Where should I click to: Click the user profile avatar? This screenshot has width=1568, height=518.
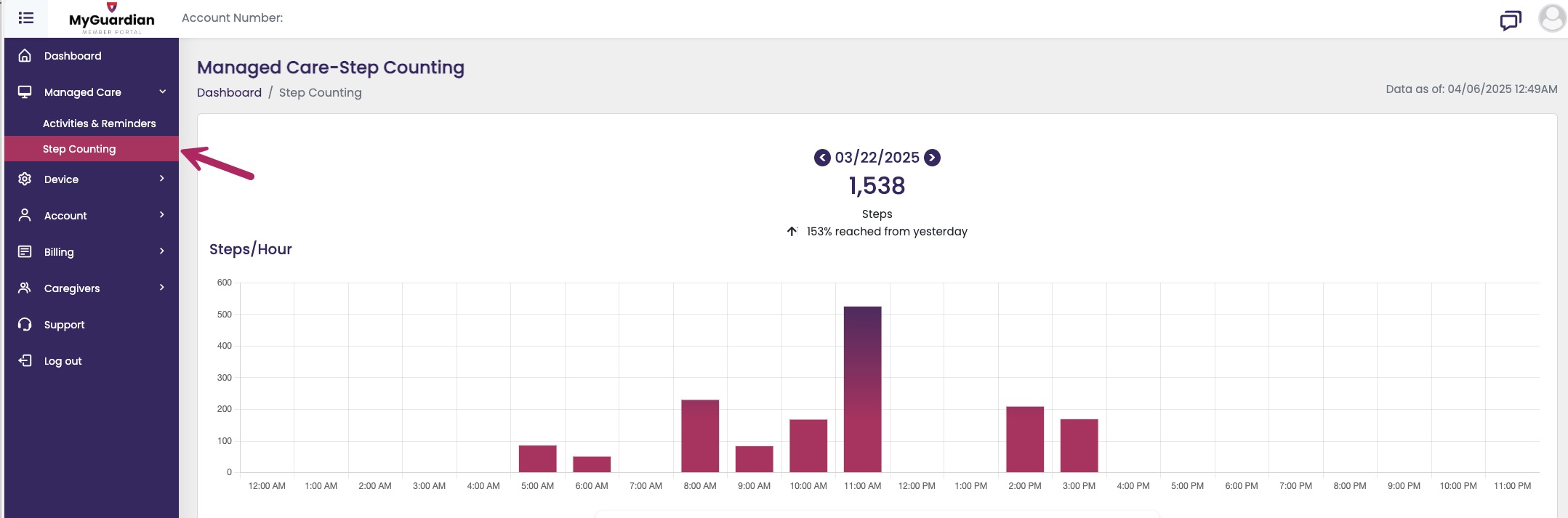1551,19
